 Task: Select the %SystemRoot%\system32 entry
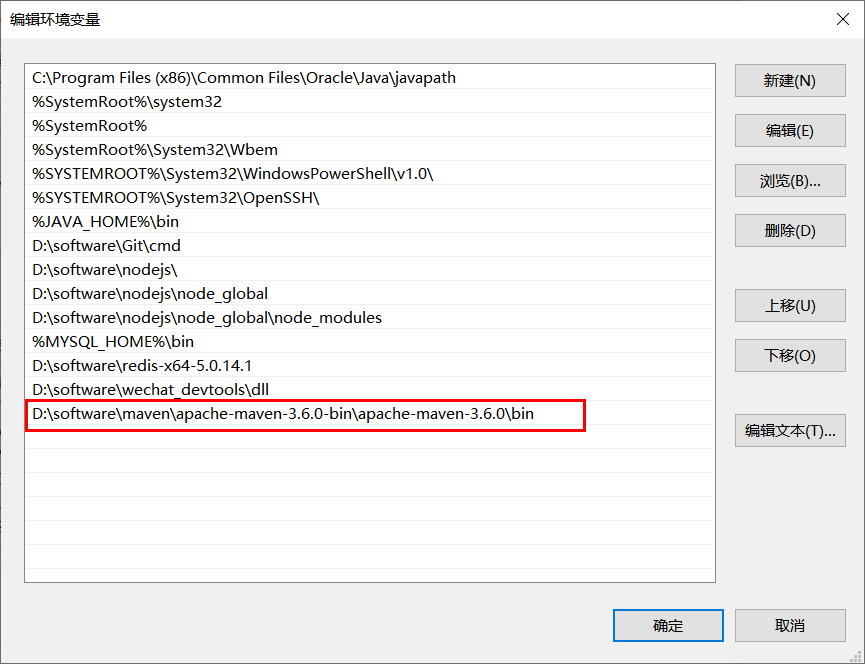pos(370,101)
